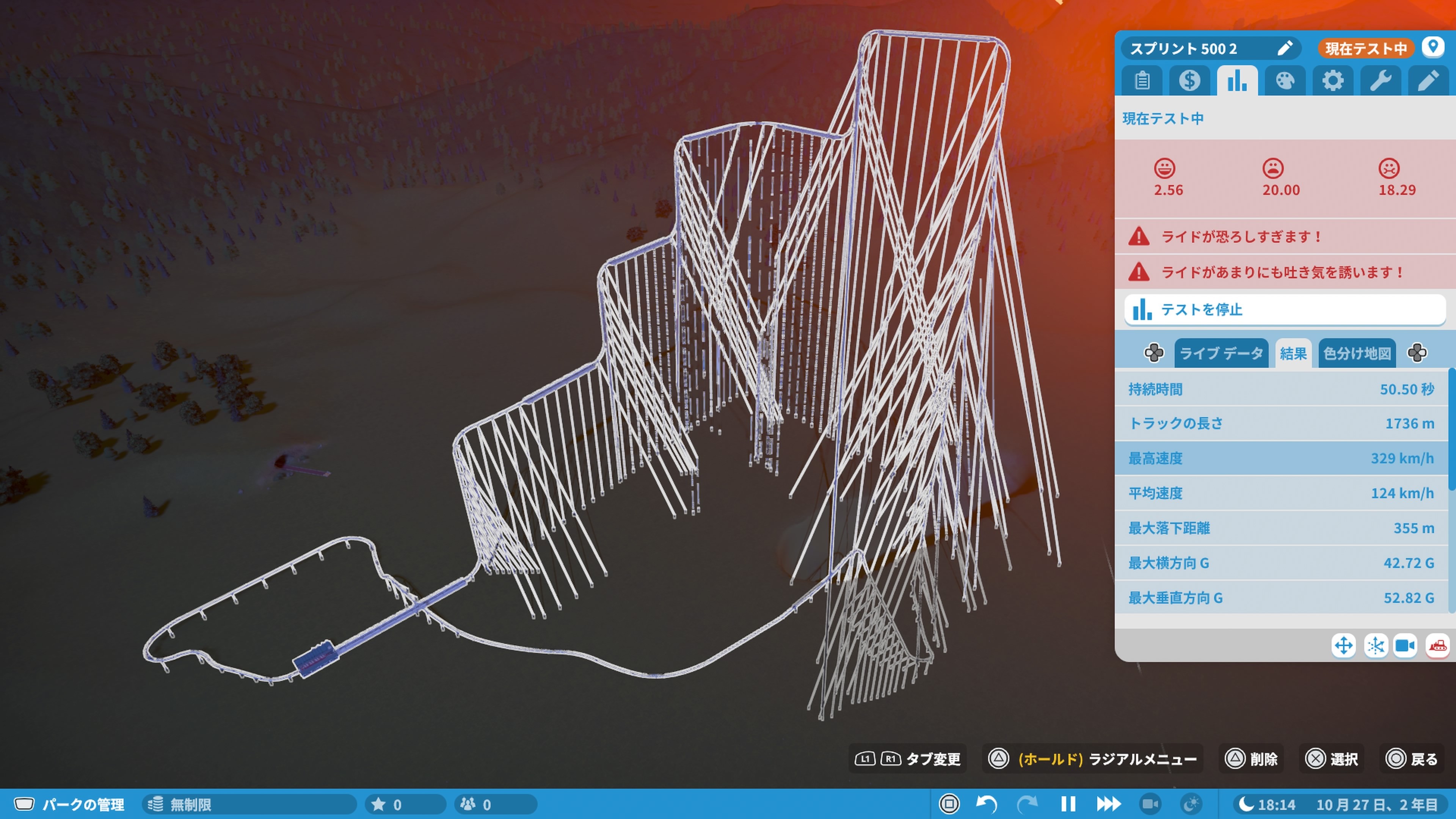
Task: Open the パークの管理 park management menu
Action: 69,804
